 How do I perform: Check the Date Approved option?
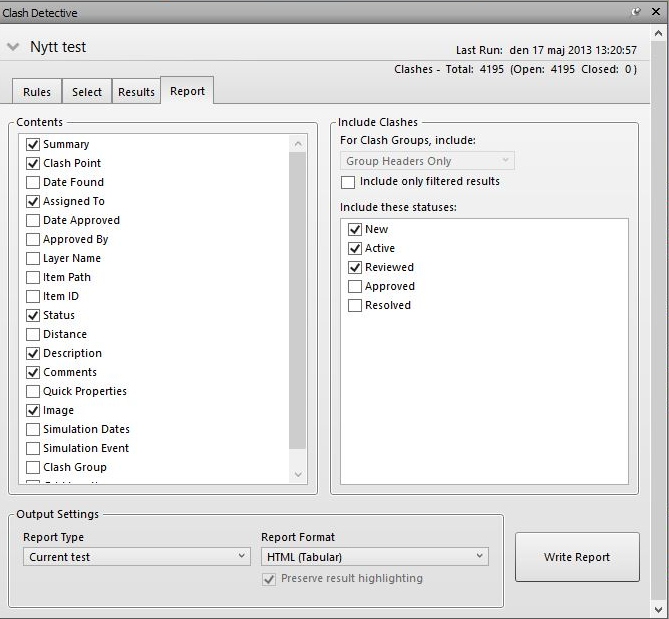(x=33, y=220)
